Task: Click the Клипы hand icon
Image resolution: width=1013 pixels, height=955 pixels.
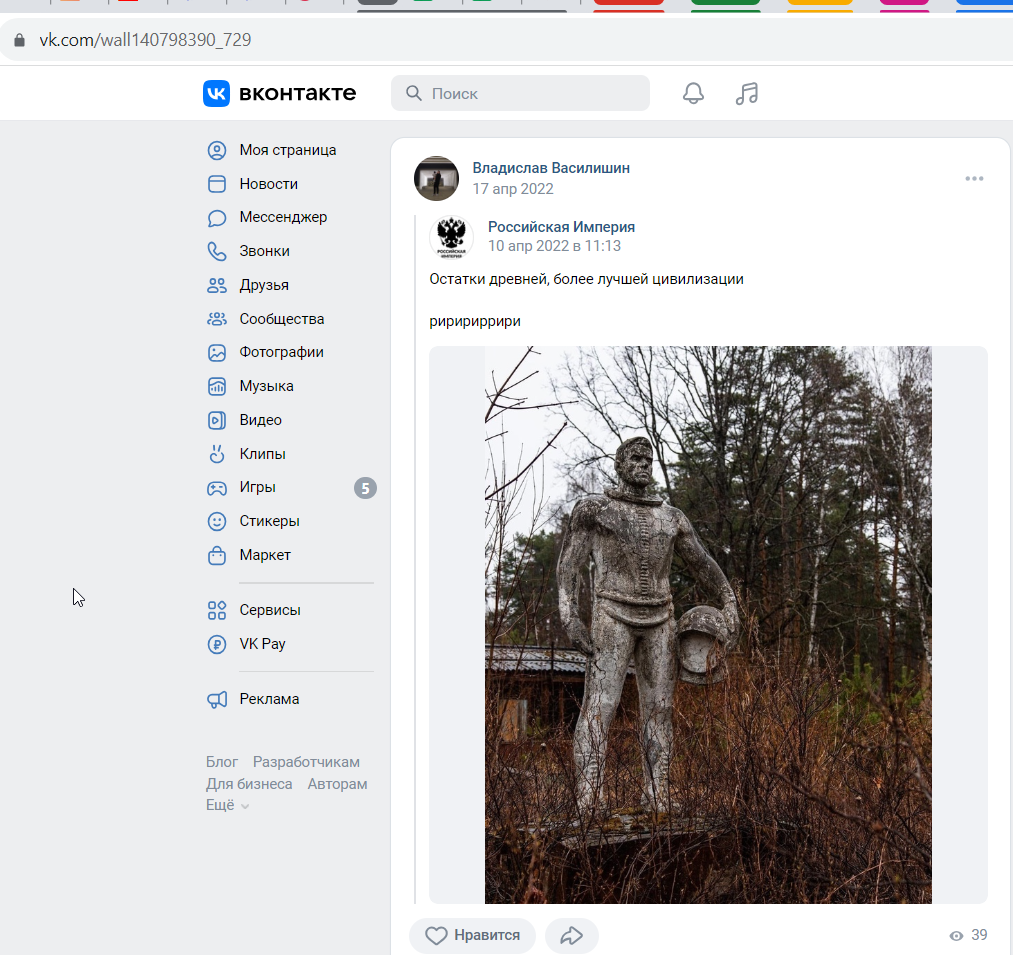Action: (x=217, y=454)
